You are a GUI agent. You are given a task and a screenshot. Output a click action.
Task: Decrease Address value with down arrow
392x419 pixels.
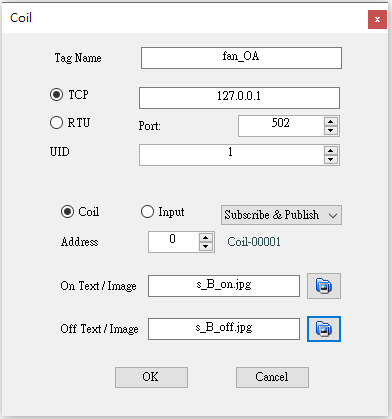point(206,246)
